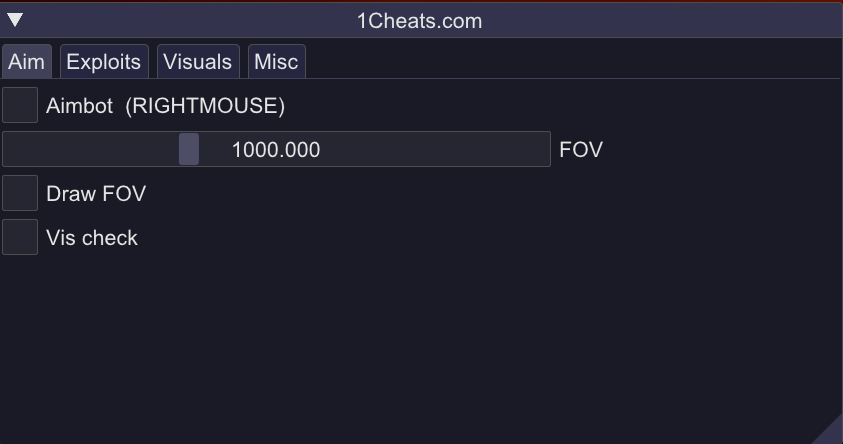Screen dimensions: 843x444
Task: Go to the Misc tab
Action: click(276, 62)
